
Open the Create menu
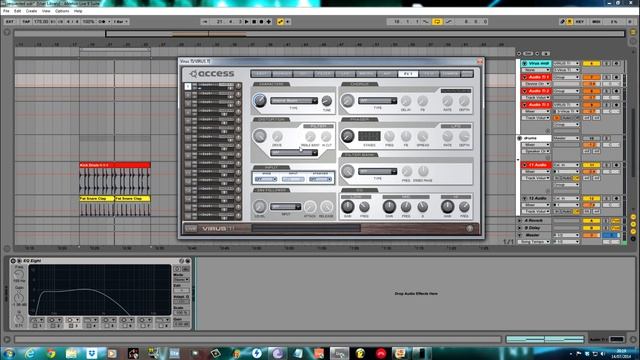click(x=31, y=11)
